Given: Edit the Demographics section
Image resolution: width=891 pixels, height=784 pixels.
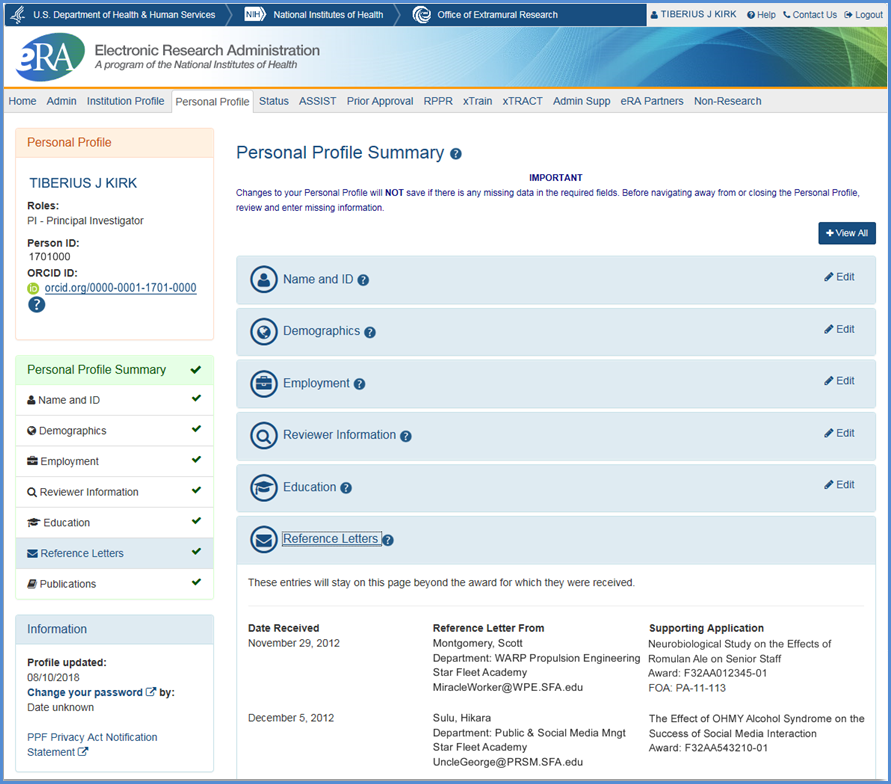Looking at the screenshot, I should coord(839,330).
